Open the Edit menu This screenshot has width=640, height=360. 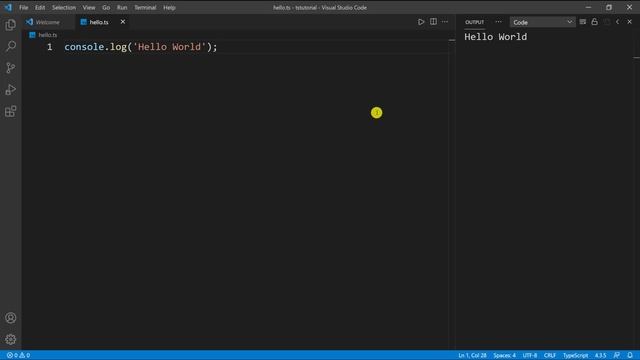[40, 7]
